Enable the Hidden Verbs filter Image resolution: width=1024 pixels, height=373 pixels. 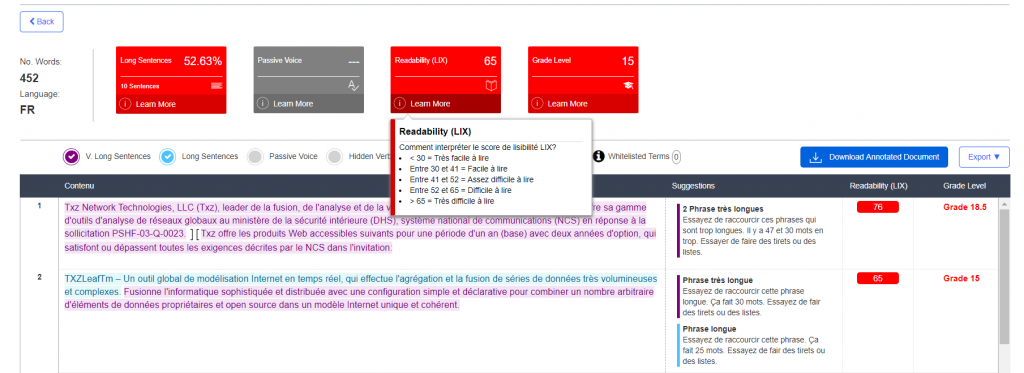[x=334, y=157]
